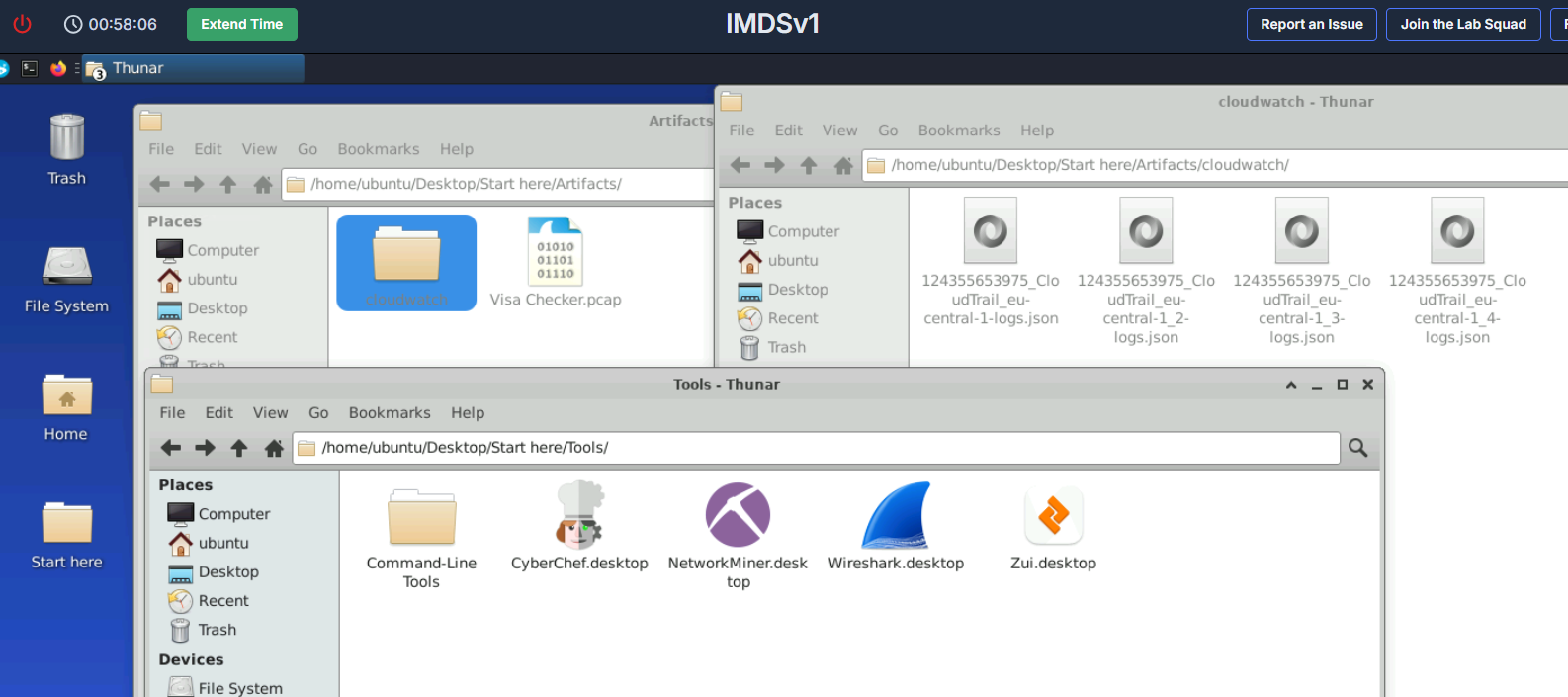The height and width of the screenshot is (697, 1568).
Task: Open the Zui.desktop launcher
Action: point(1053,527)
